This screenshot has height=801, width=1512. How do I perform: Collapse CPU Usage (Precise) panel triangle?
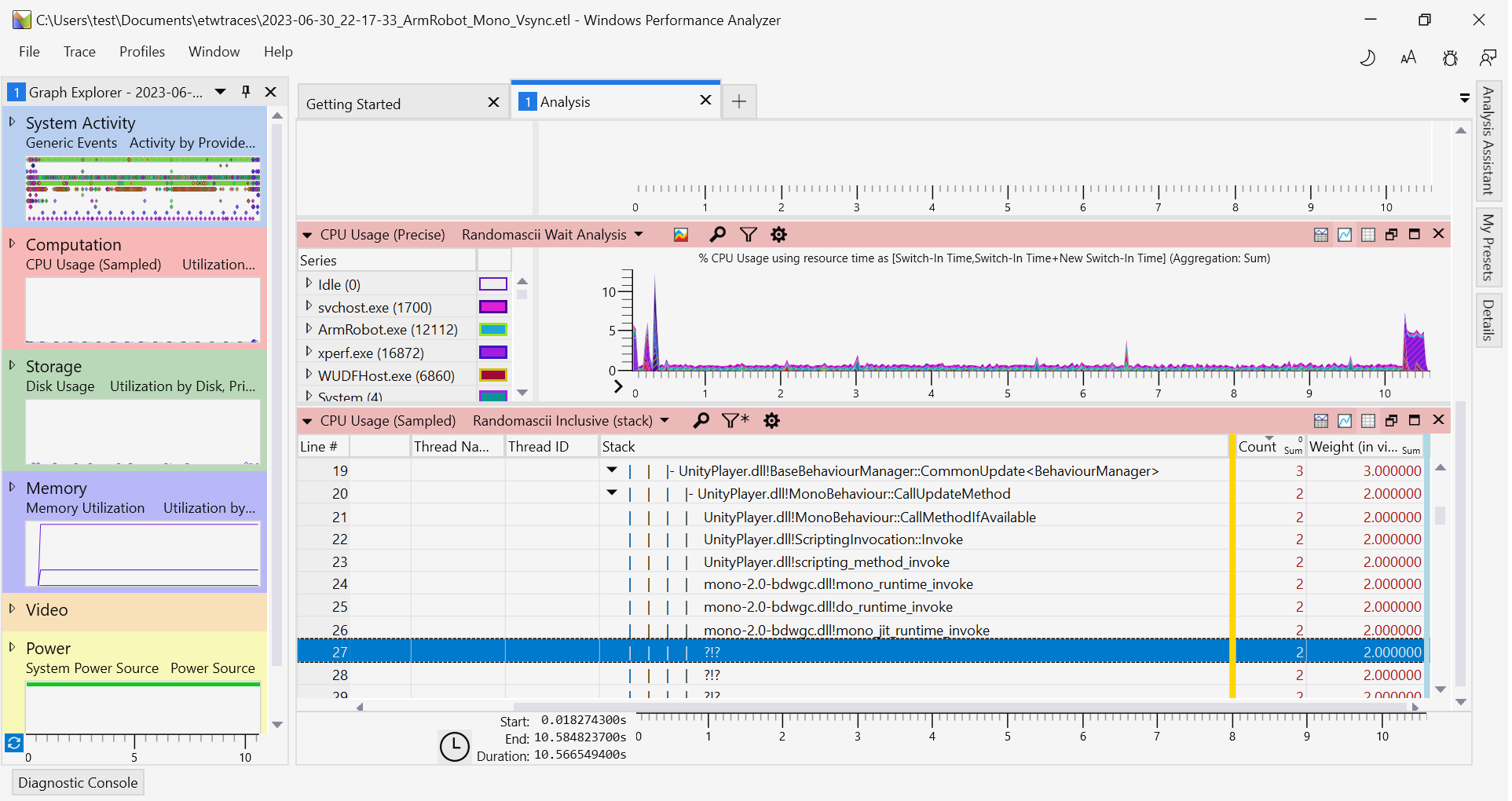point(307,235)
